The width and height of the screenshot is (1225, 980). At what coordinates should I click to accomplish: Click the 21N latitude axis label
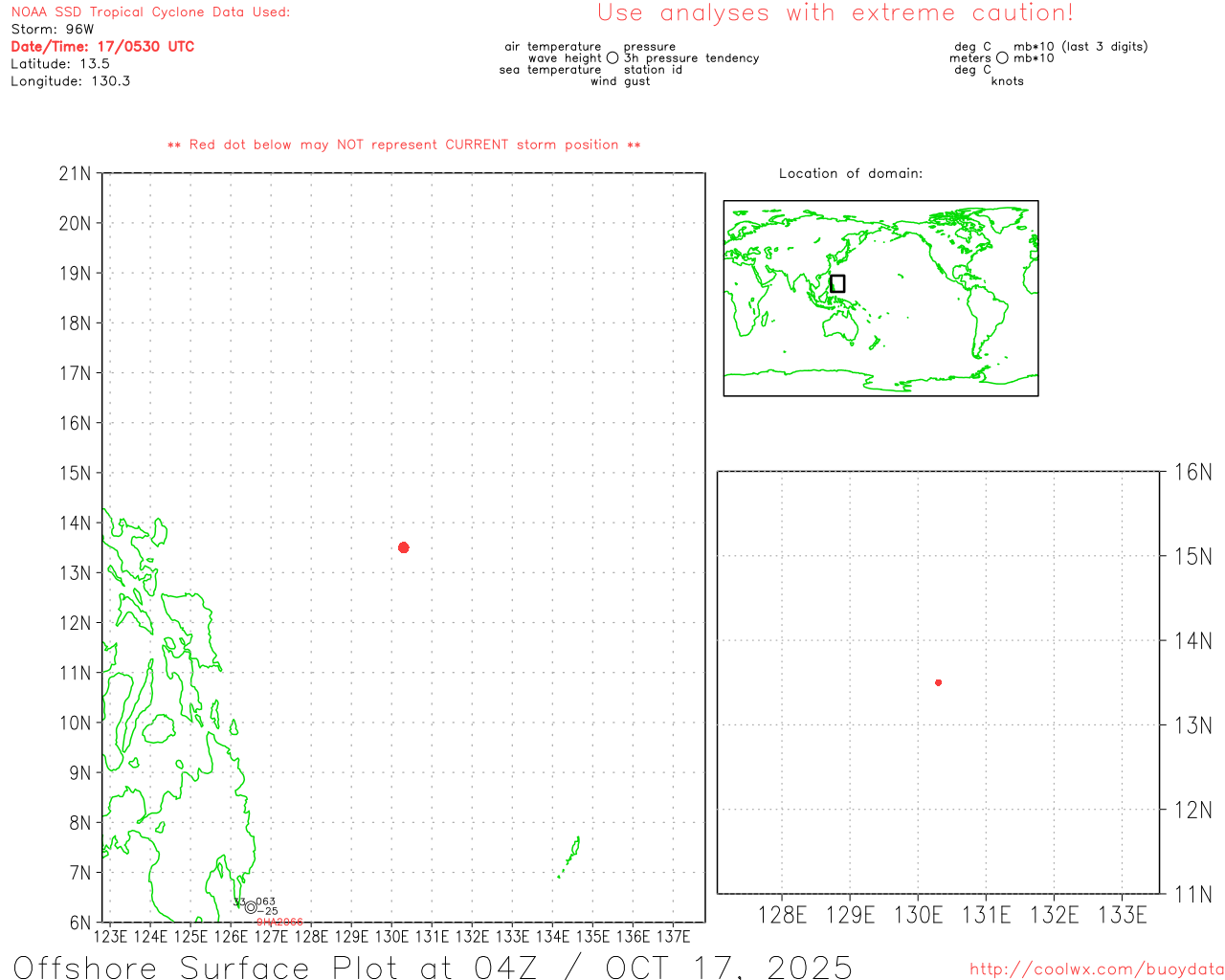click(75, 174)
